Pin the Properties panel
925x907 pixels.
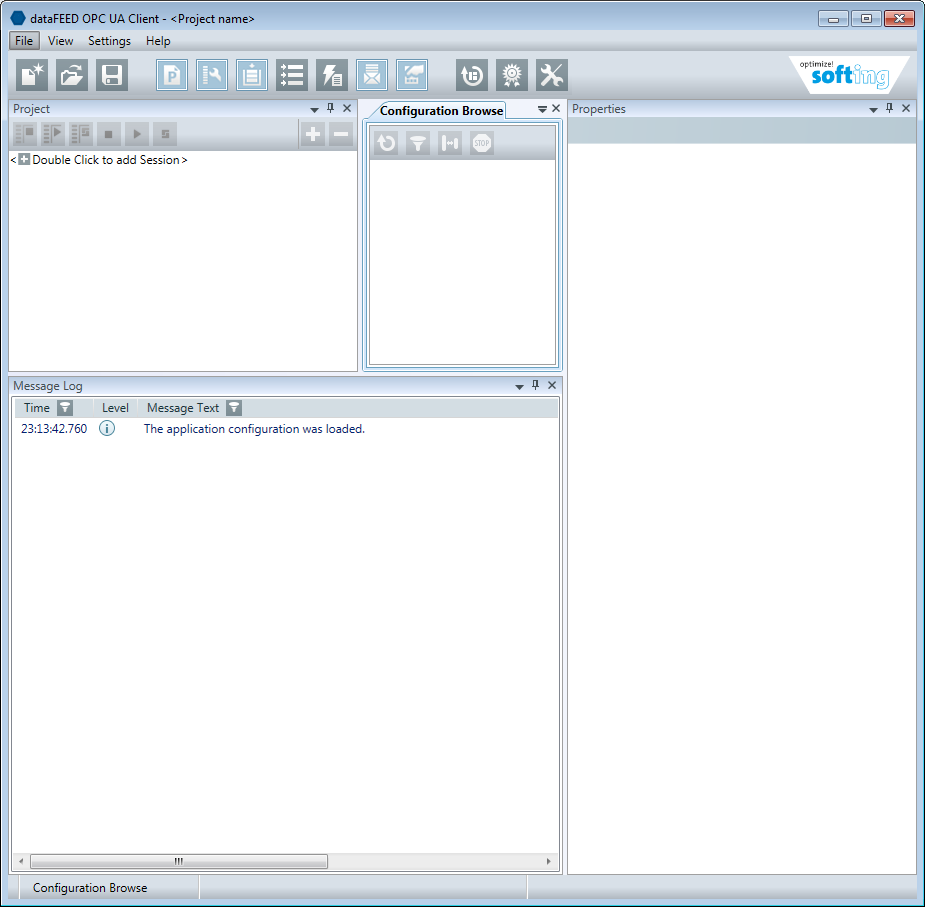tap(890, 108)
